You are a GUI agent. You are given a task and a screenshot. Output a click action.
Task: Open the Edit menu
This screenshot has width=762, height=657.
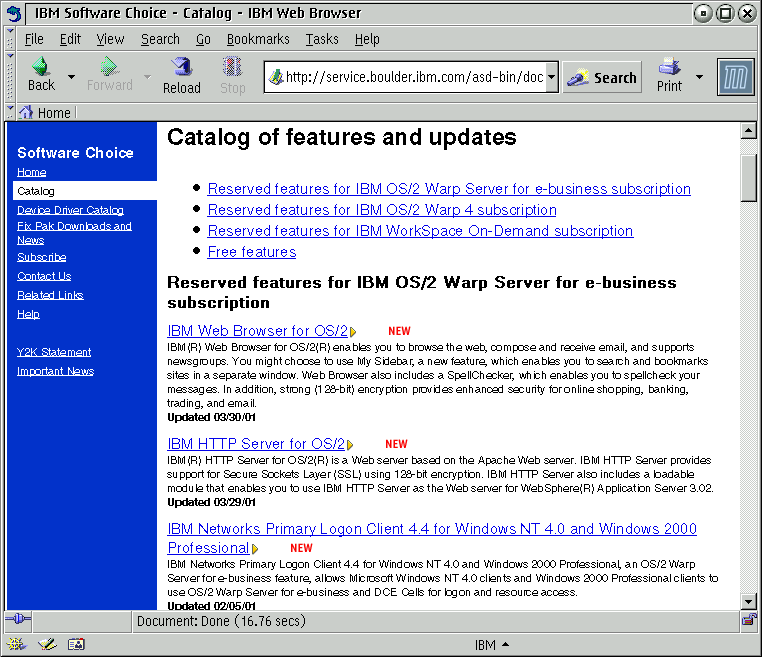pos(70,39)
